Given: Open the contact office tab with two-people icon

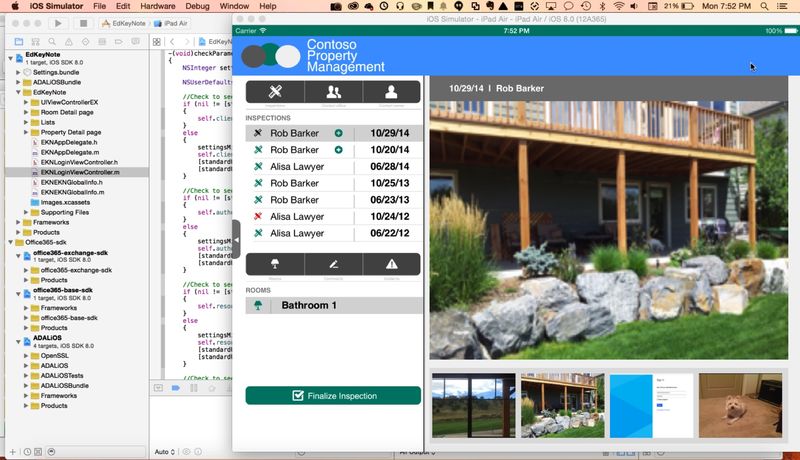Looking at the screenshot, I should tap(334, 92).
